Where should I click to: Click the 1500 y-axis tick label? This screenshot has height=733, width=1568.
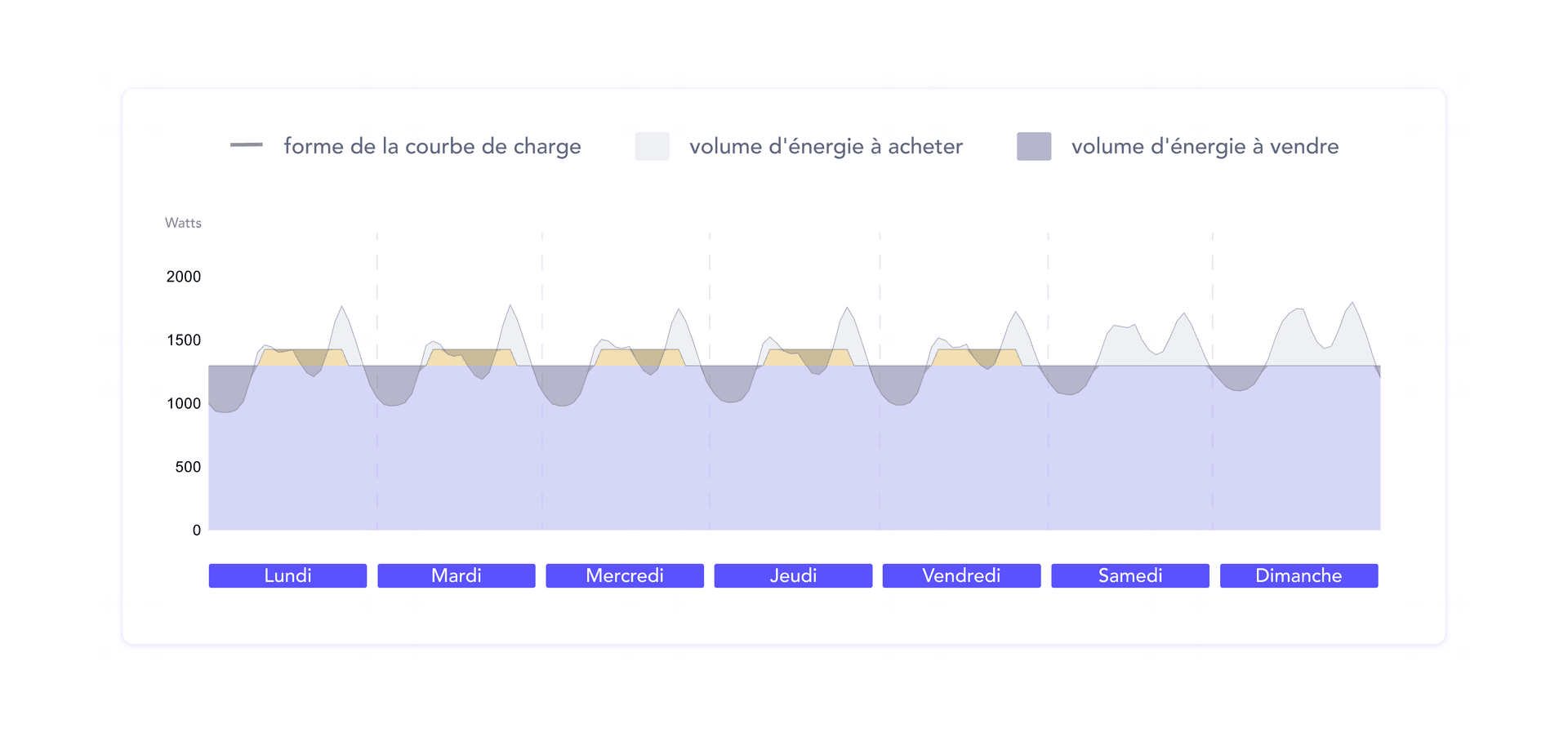coord(184,340)
